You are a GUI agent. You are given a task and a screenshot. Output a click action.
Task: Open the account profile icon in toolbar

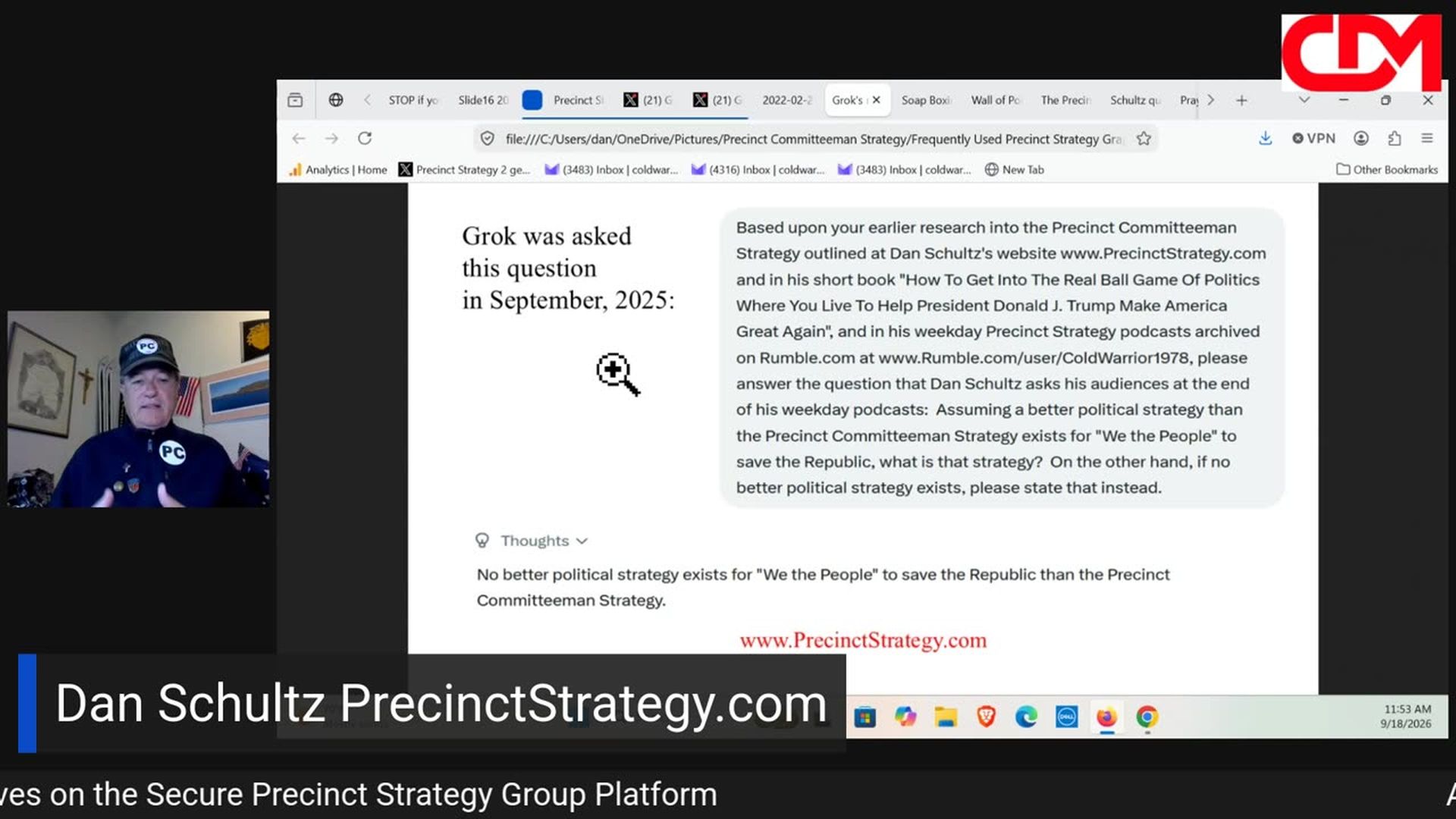pos(1361,138)
